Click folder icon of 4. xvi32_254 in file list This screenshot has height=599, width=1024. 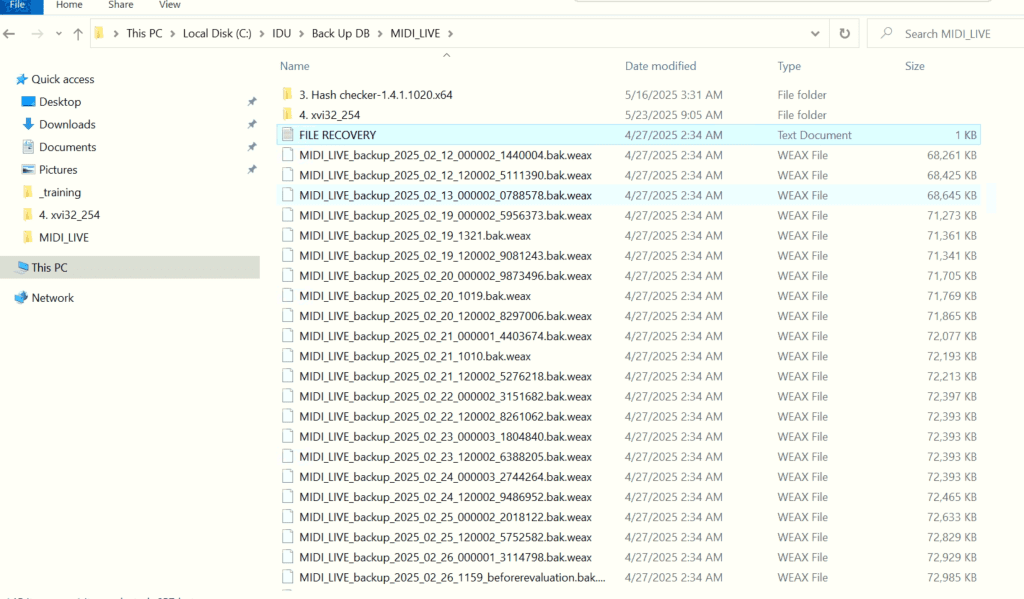(x=287, y=114)
